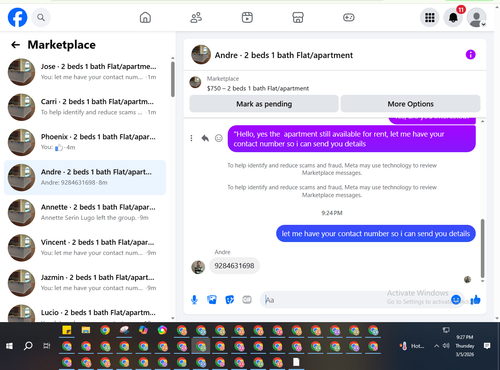
Task: Click Andre's avatar next to phone number
Action: (198, 267)
